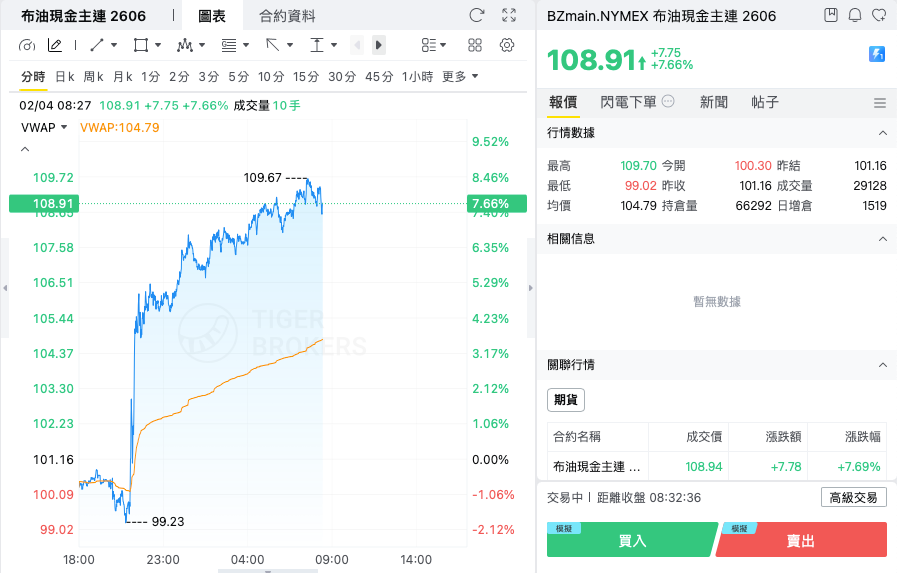Open 高級交易 advanced trading
Image resolution: width=897 pixels, height=573 pixels.
[x=854, y=498]
